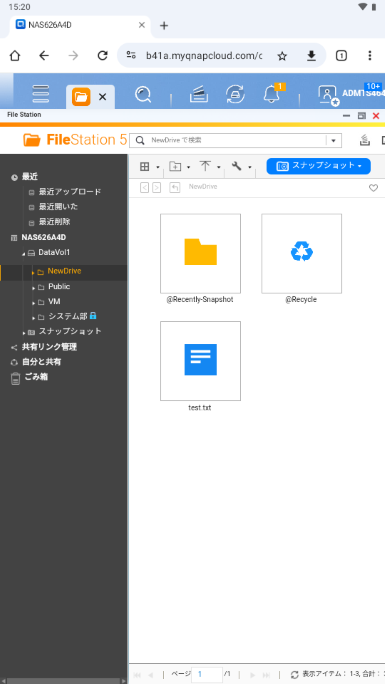Screen dimensions: 385x684
Task: Open 最近削除 in sidebar
Action: [x=55, y=222]
